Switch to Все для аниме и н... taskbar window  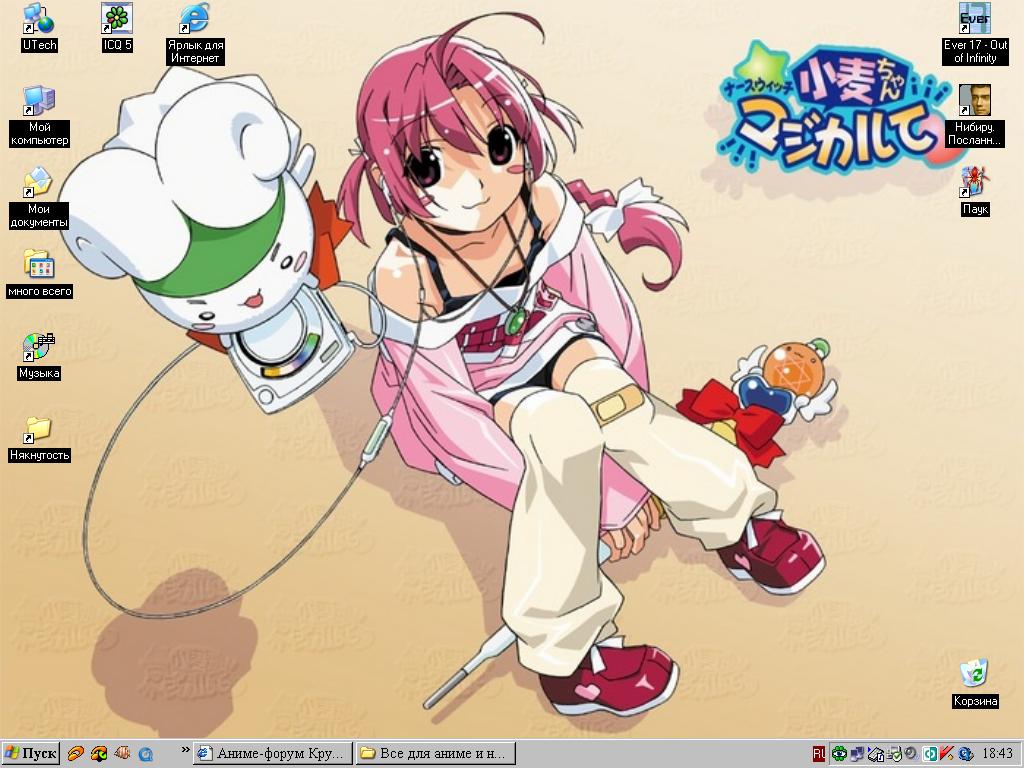click(x=436, y=754)
